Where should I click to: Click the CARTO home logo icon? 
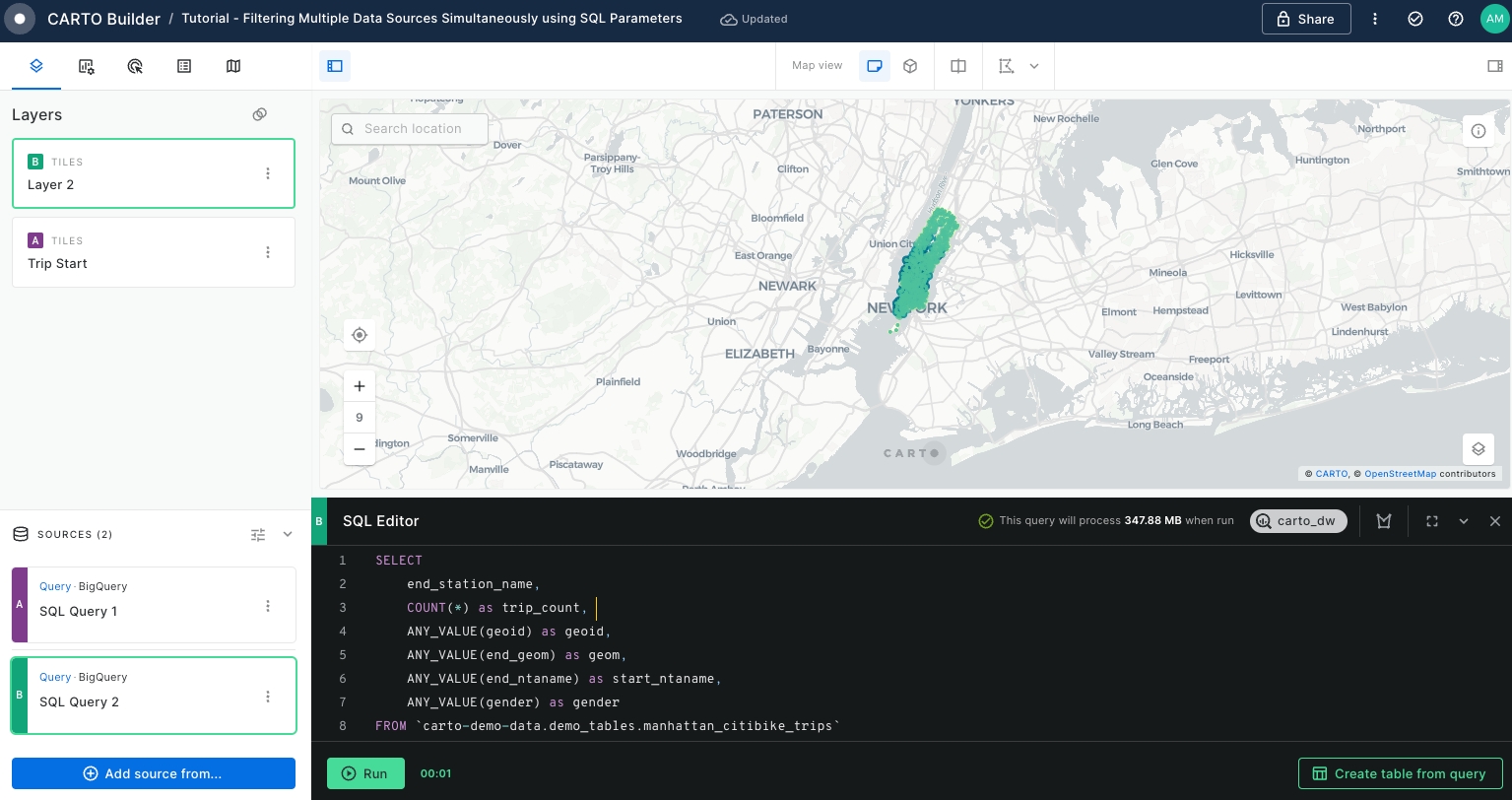coord(19,19)
